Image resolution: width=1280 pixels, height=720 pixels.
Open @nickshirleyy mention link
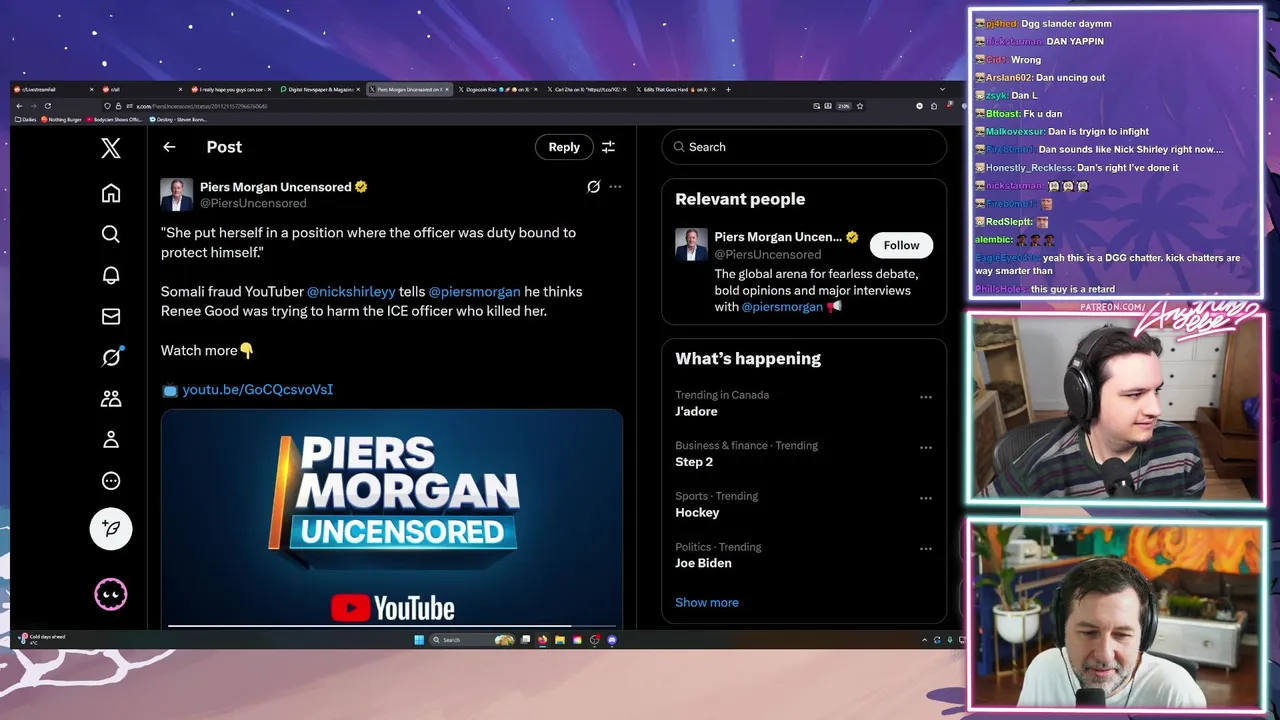pos(351,292)
